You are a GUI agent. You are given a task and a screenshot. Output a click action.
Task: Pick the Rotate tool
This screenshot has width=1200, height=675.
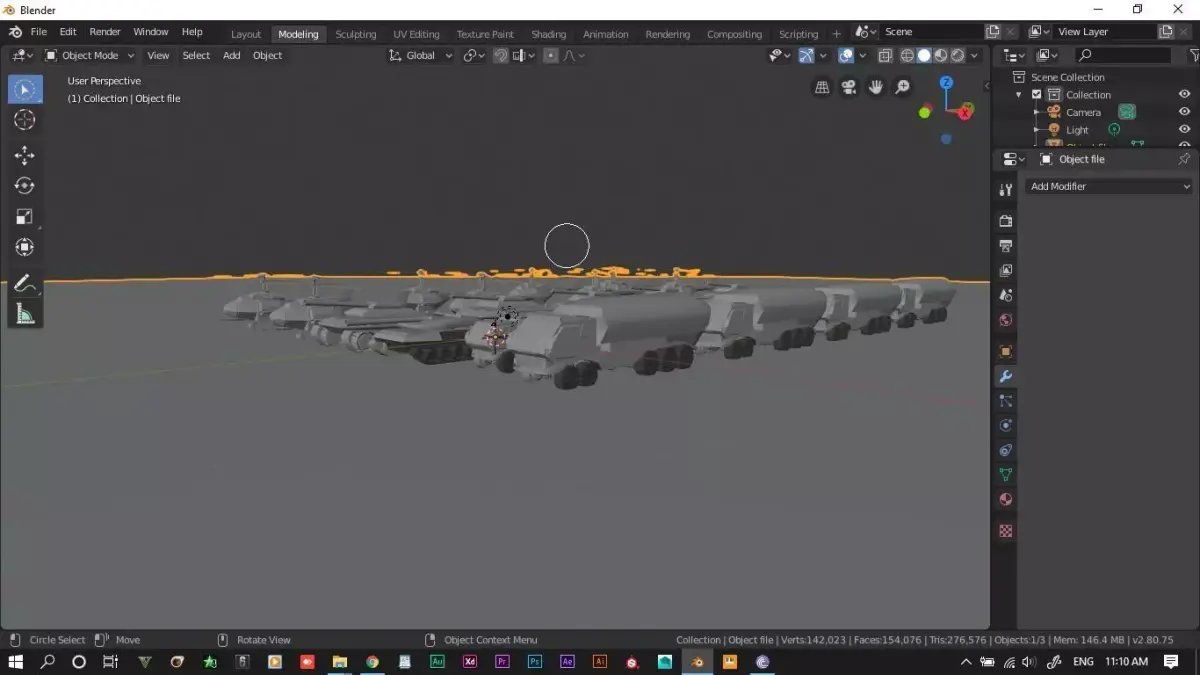click(25, 186)
